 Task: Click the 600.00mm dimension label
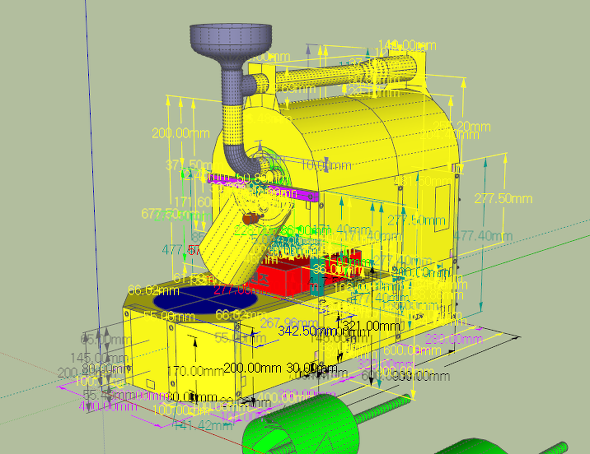click(x=412, y=351)
